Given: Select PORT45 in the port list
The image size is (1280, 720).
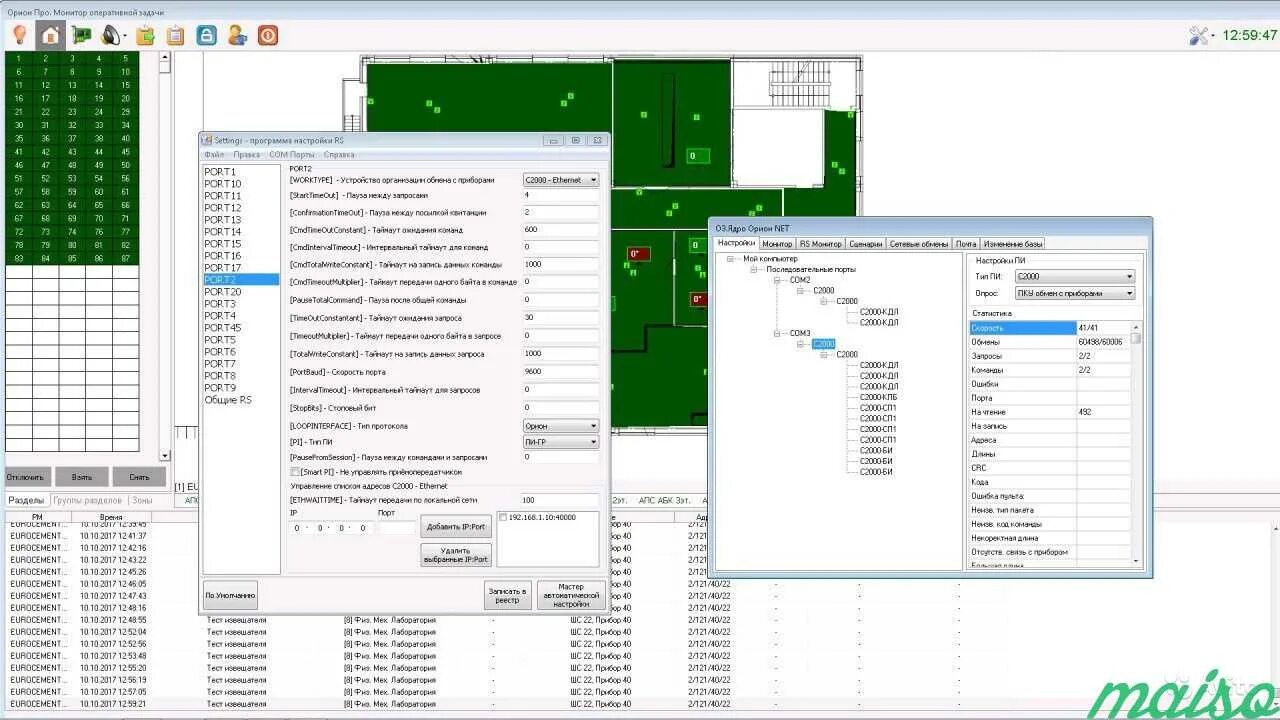Looking at the screenshot, I should 222,328.
